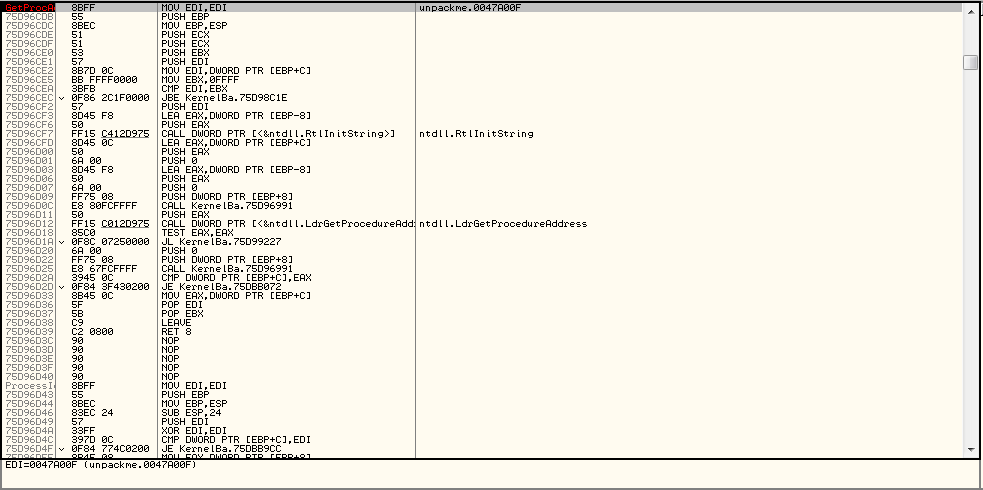The image size is (983, 490).
Task: Click address 75D96CFD
Action: click(29, 143)
